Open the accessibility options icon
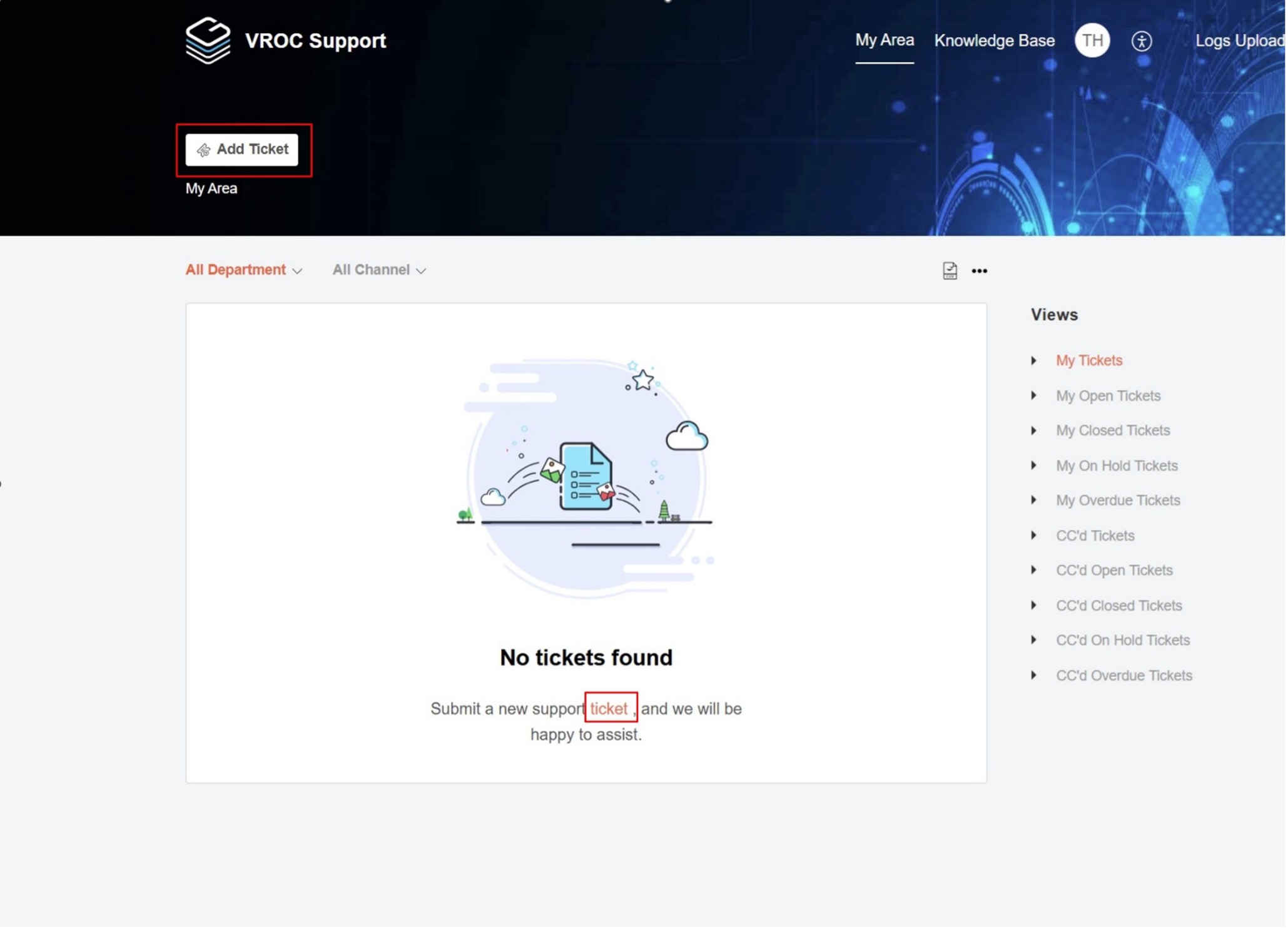Image resolution: width=1288 pixels, height=929 pixels. (1141, 41)
